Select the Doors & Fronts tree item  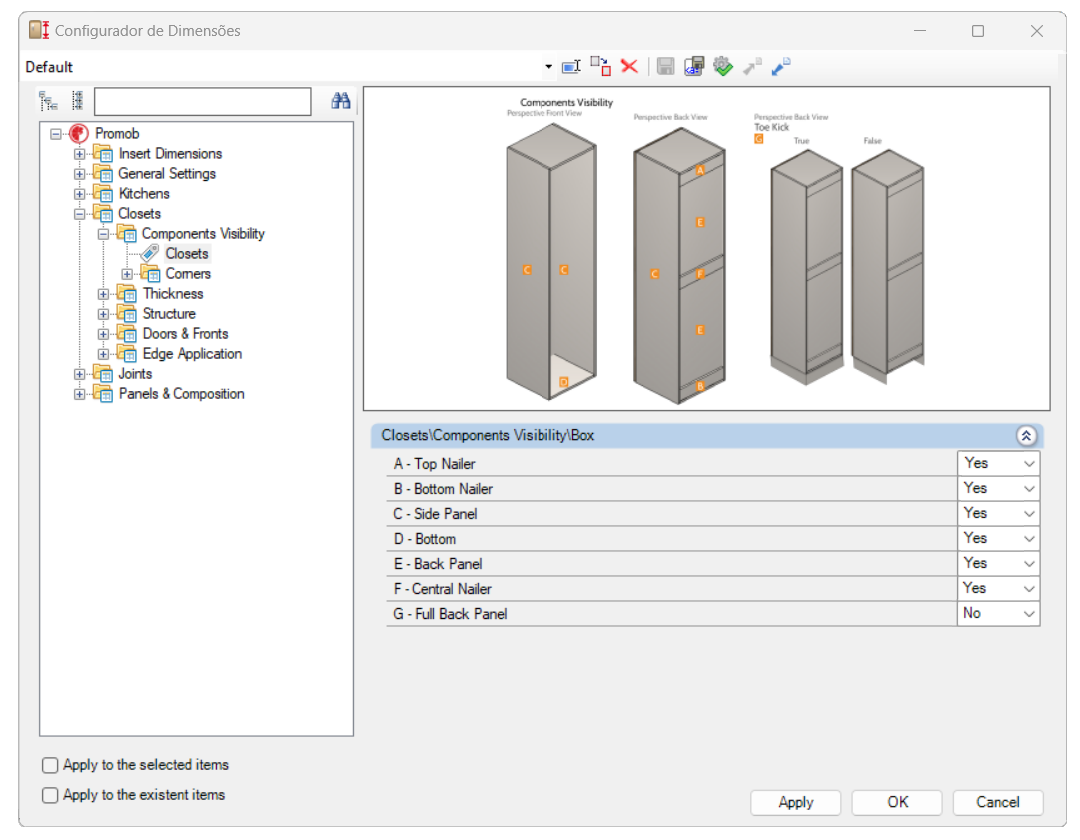tap(185, 334)
